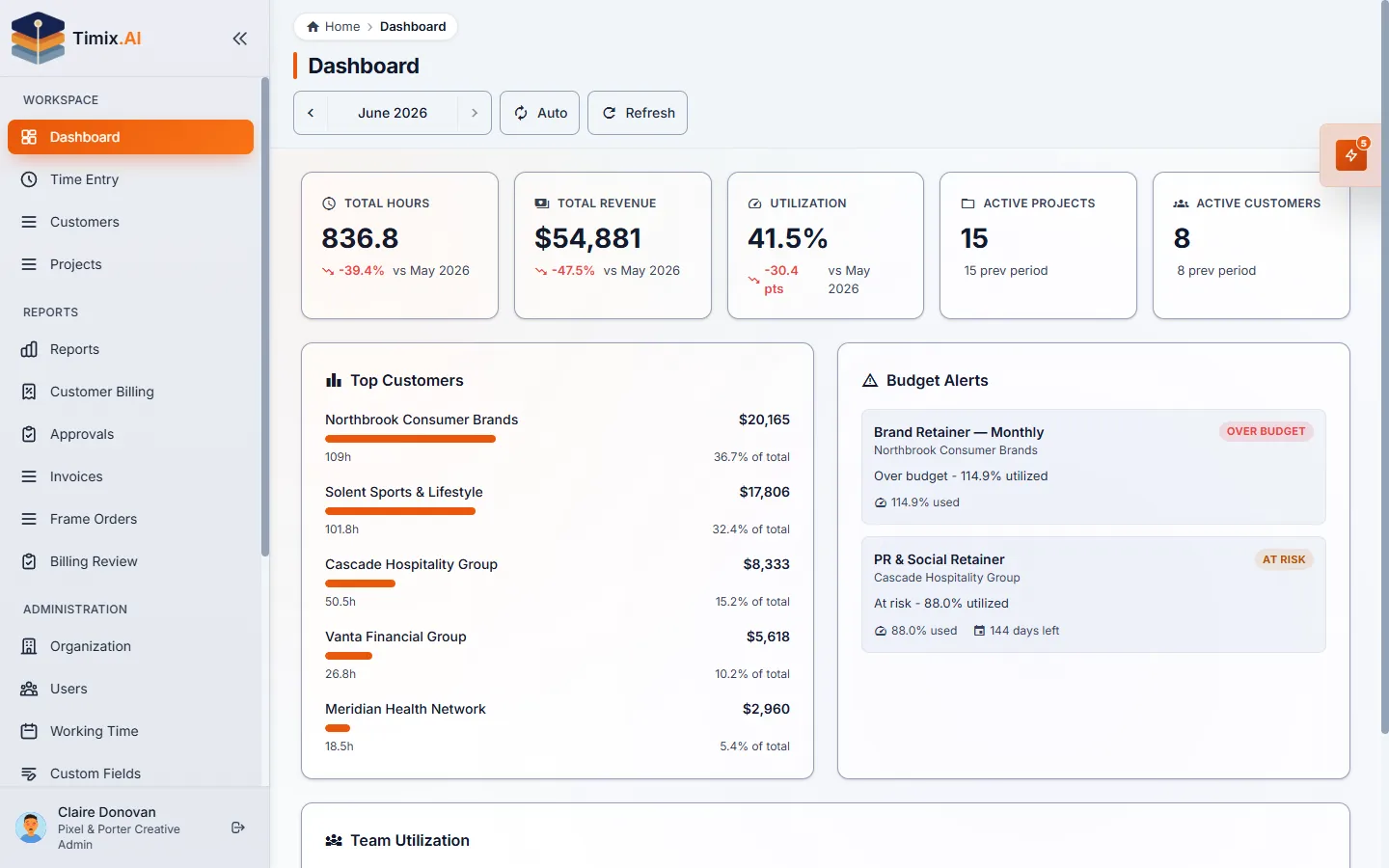Click the main page vertical scrollbar
Screen dimensions: 1389x868
click(1384, 366)
